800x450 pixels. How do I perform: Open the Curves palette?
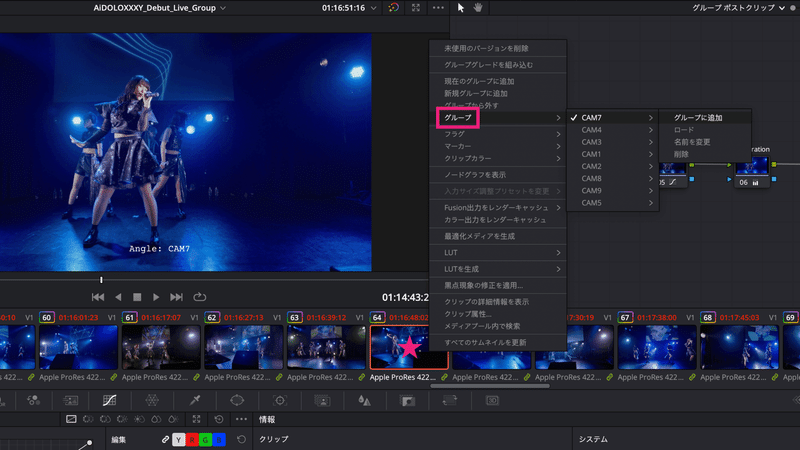pos(109,401)
